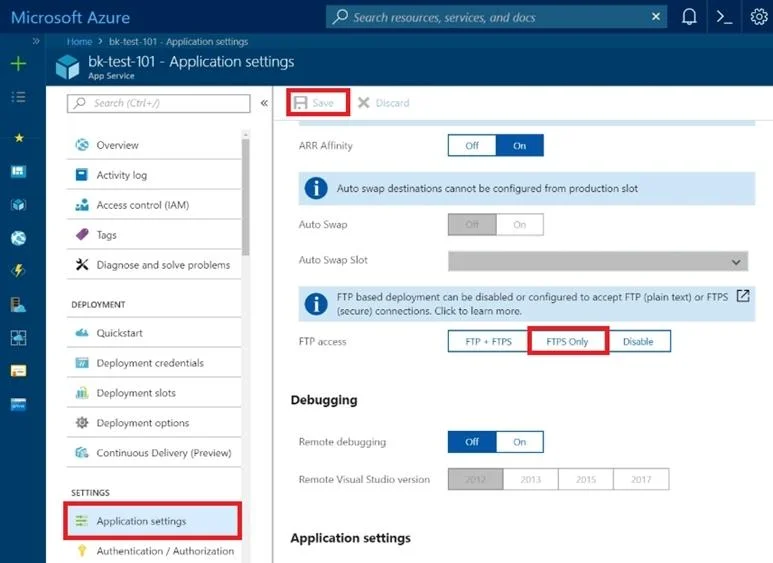773x563 pixels.
Task: Click the SQL databases icon in the left rail
Action: point(18,305)
